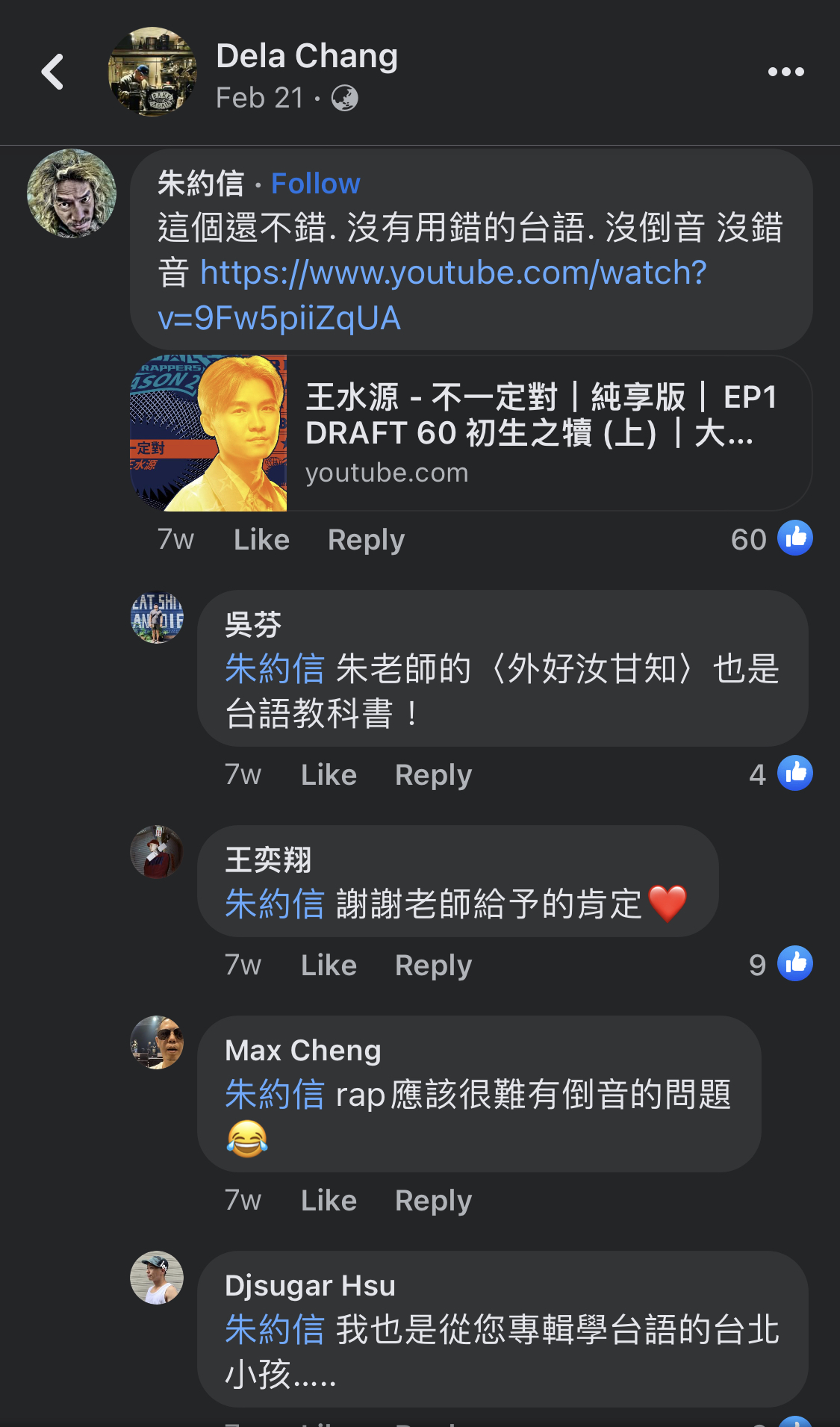Viewport: 840px width, 1427px height.
Task: Open the 王水源 YouTube video preview thumbnail
Action: tap(208, 433)
